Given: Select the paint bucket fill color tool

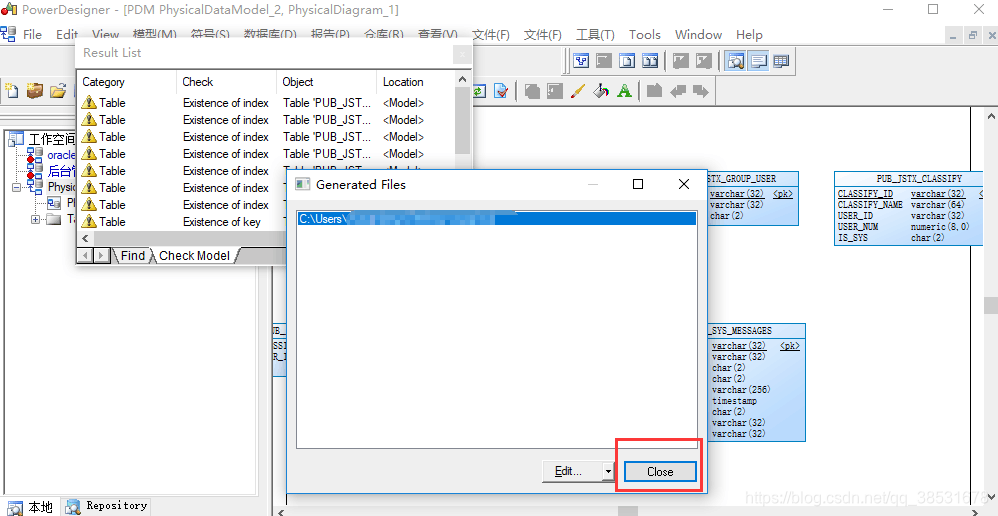Looking at the screenshot, I should pos(601,91).
